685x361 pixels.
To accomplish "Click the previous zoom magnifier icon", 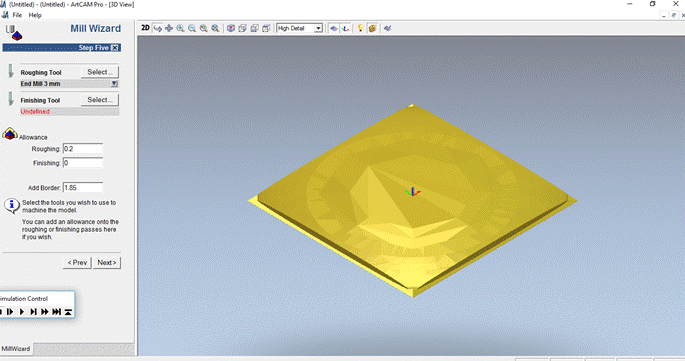I will point(204,28).
